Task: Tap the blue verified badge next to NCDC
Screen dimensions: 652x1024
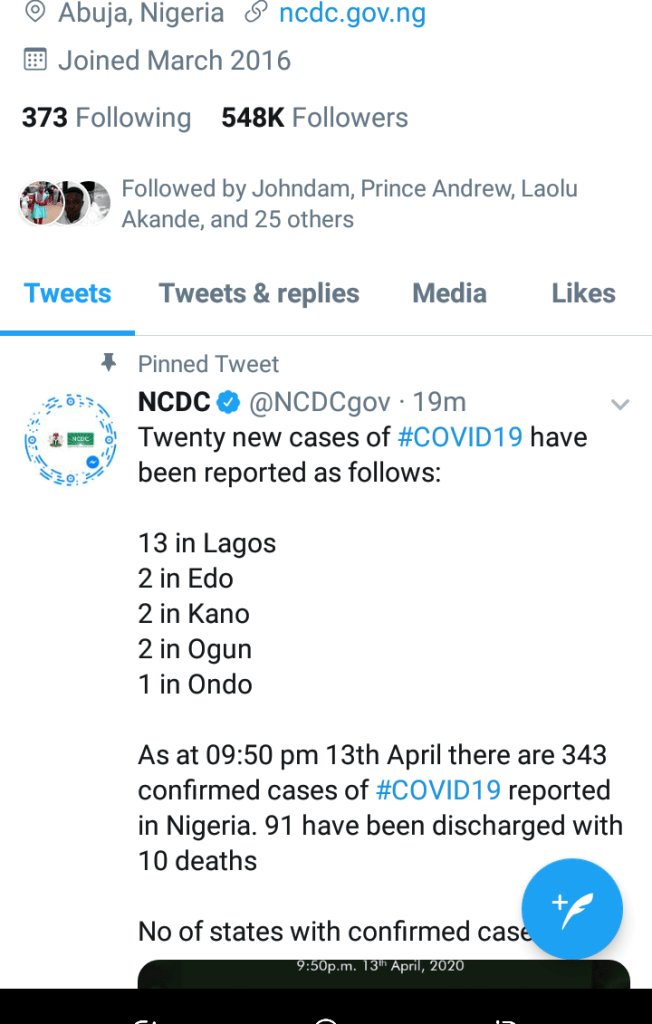Action: 229,402
